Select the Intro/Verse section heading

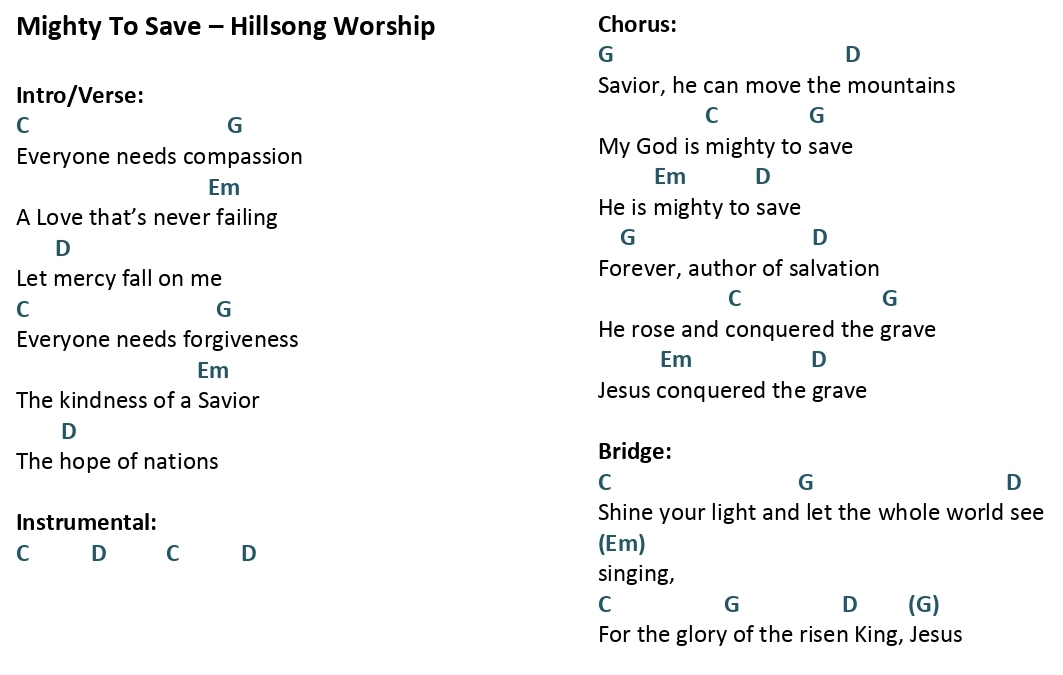point(80,96)
